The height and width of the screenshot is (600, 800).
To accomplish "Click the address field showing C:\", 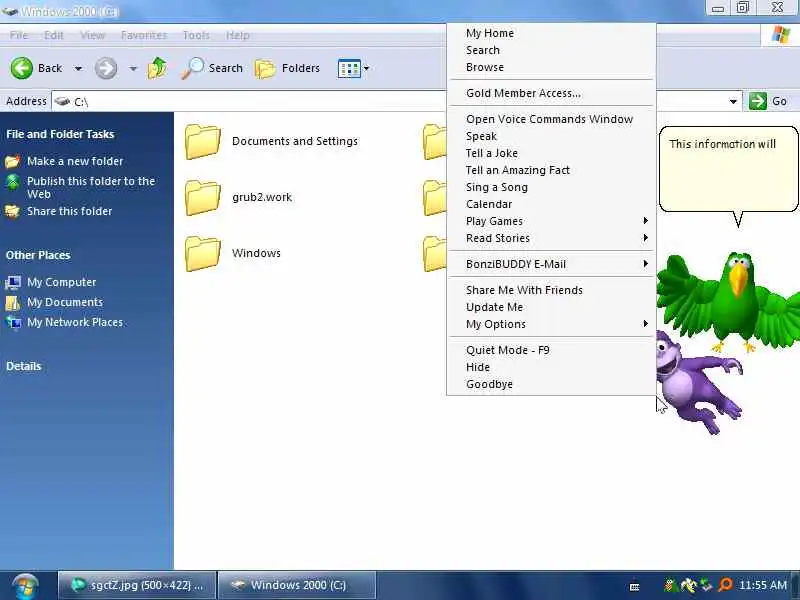I will (x=395, y=102).
